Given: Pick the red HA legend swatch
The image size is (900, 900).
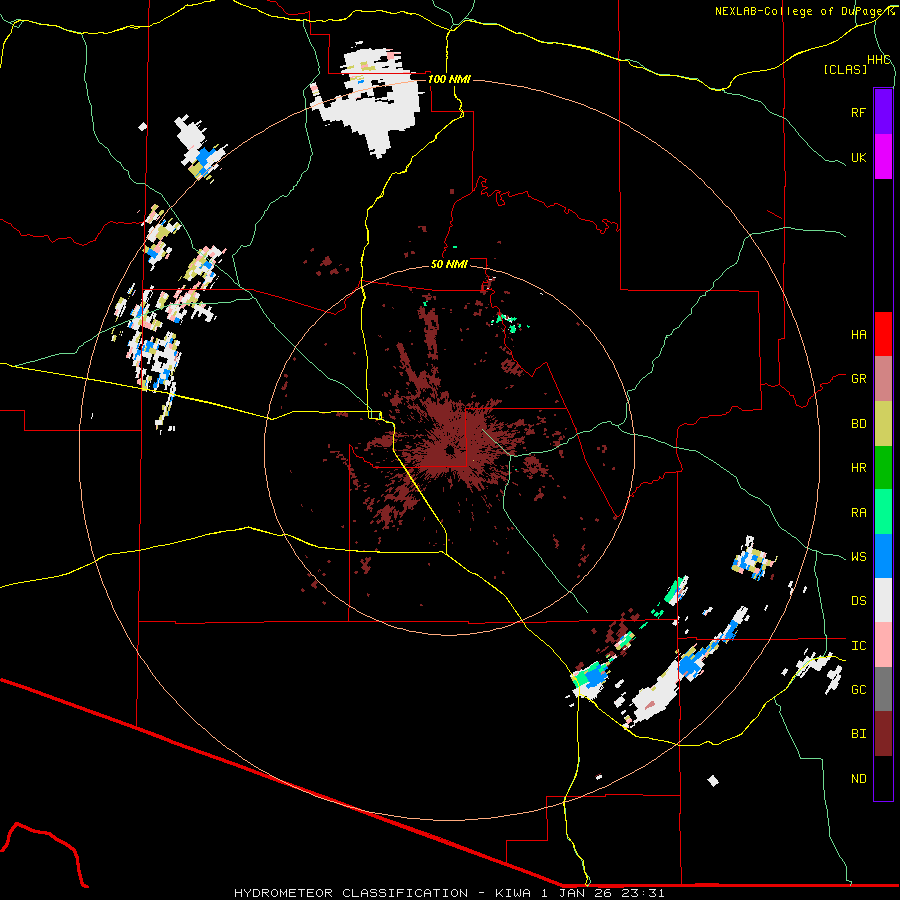Looking at the screenshot, I should click(x=883, y=334).
